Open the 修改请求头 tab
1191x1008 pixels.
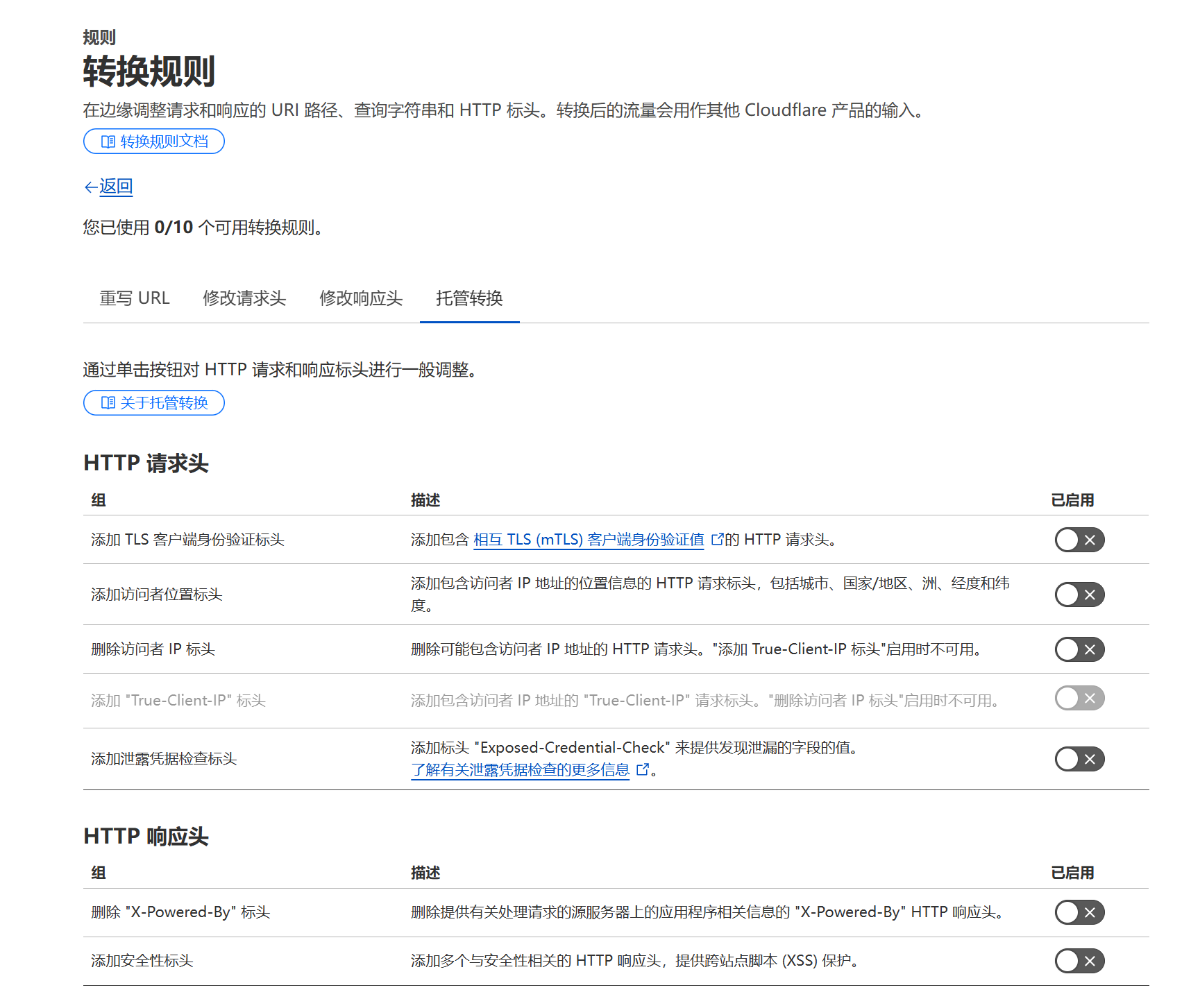(x=244, y=298)
